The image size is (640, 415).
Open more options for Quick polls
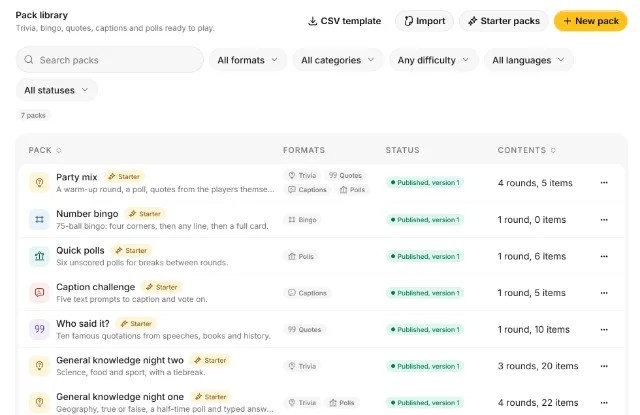pyautogui.click(x=604, y=256)
